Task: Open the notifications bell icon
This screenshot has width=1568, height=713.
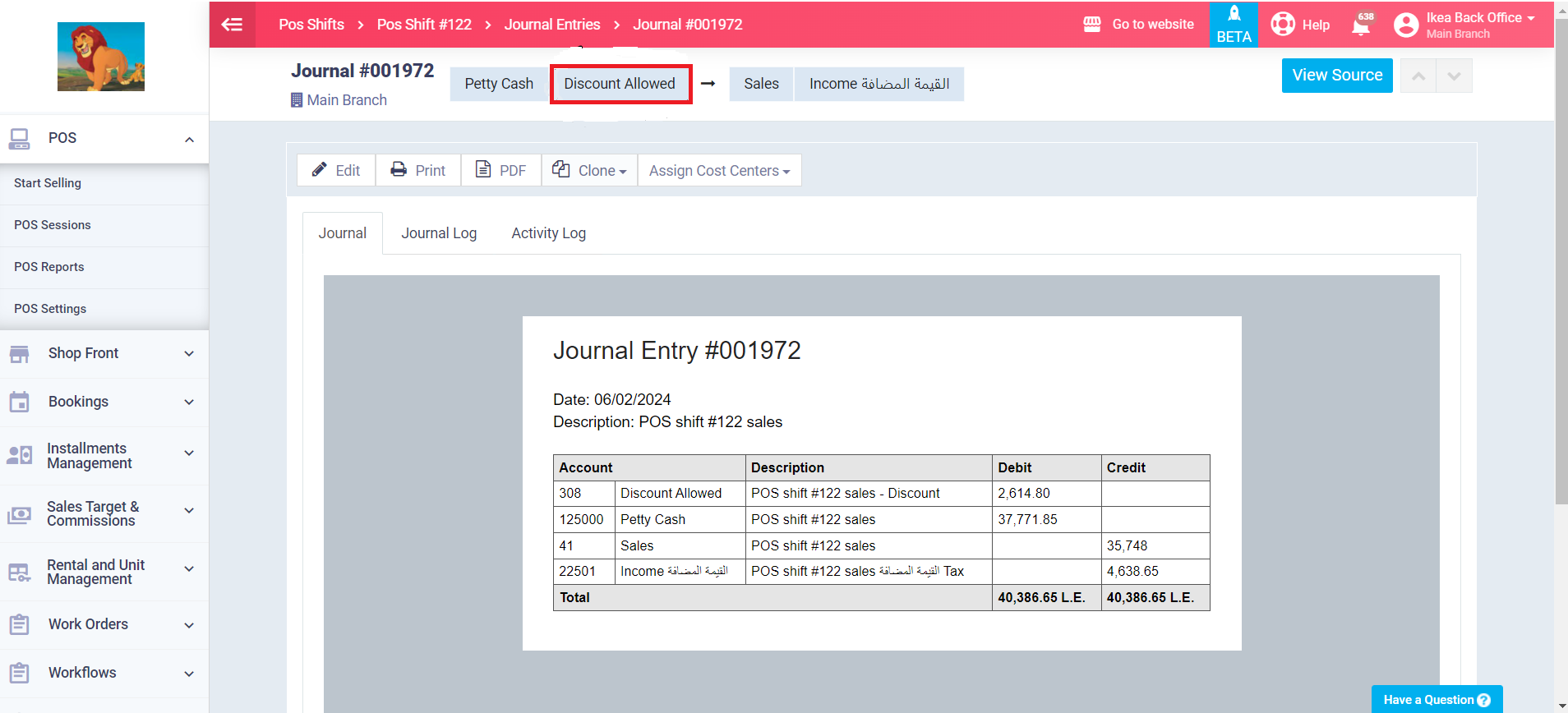Action: (1361, 25)
